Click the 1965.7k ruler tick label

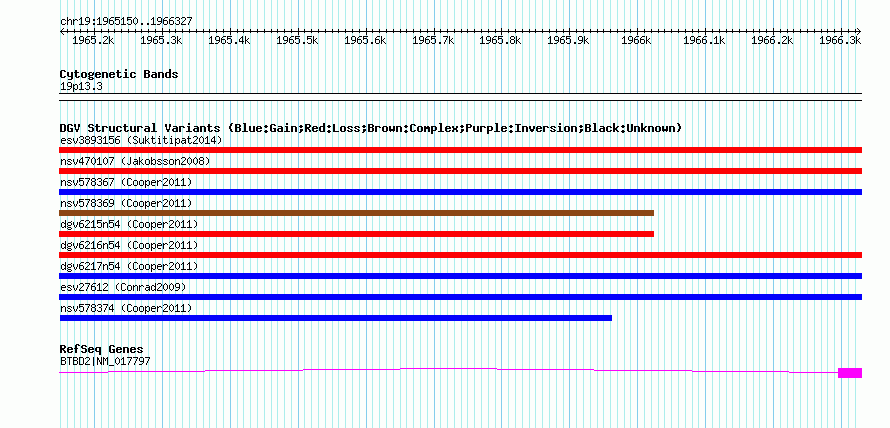[x=433, y=40]
